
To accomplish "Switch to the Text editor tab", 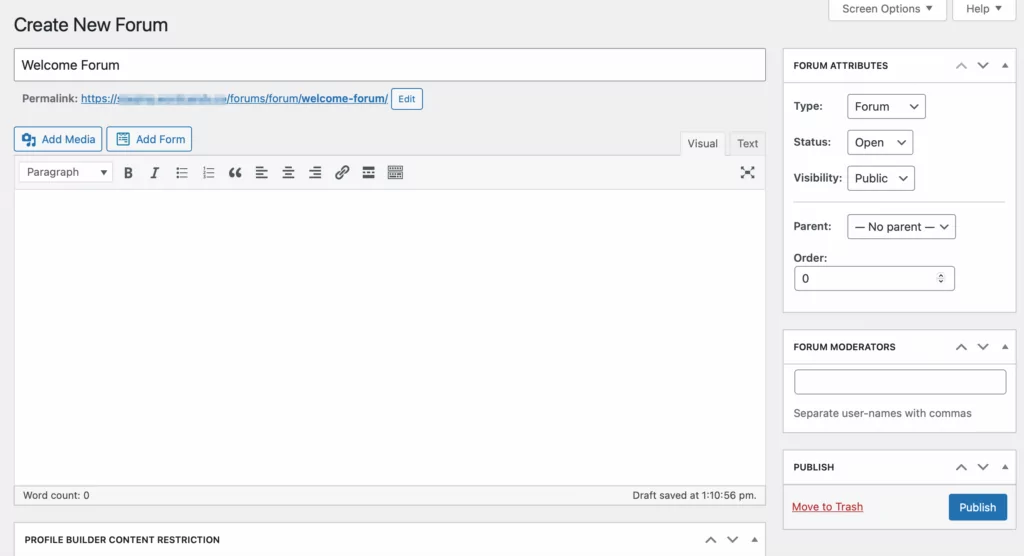I will [747, 144].
